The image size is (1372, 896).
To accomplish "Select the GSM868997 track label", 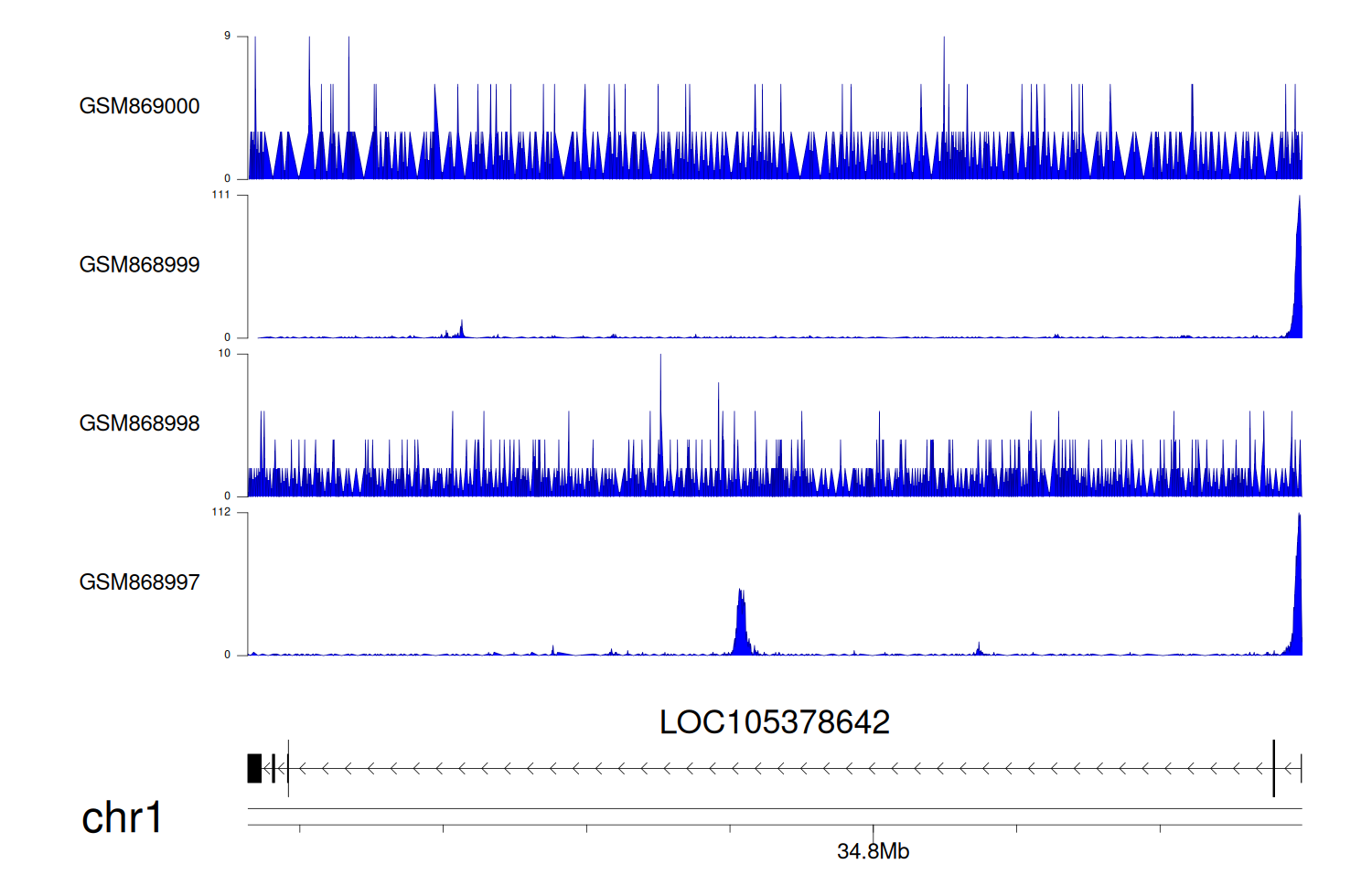I will 139,582.
